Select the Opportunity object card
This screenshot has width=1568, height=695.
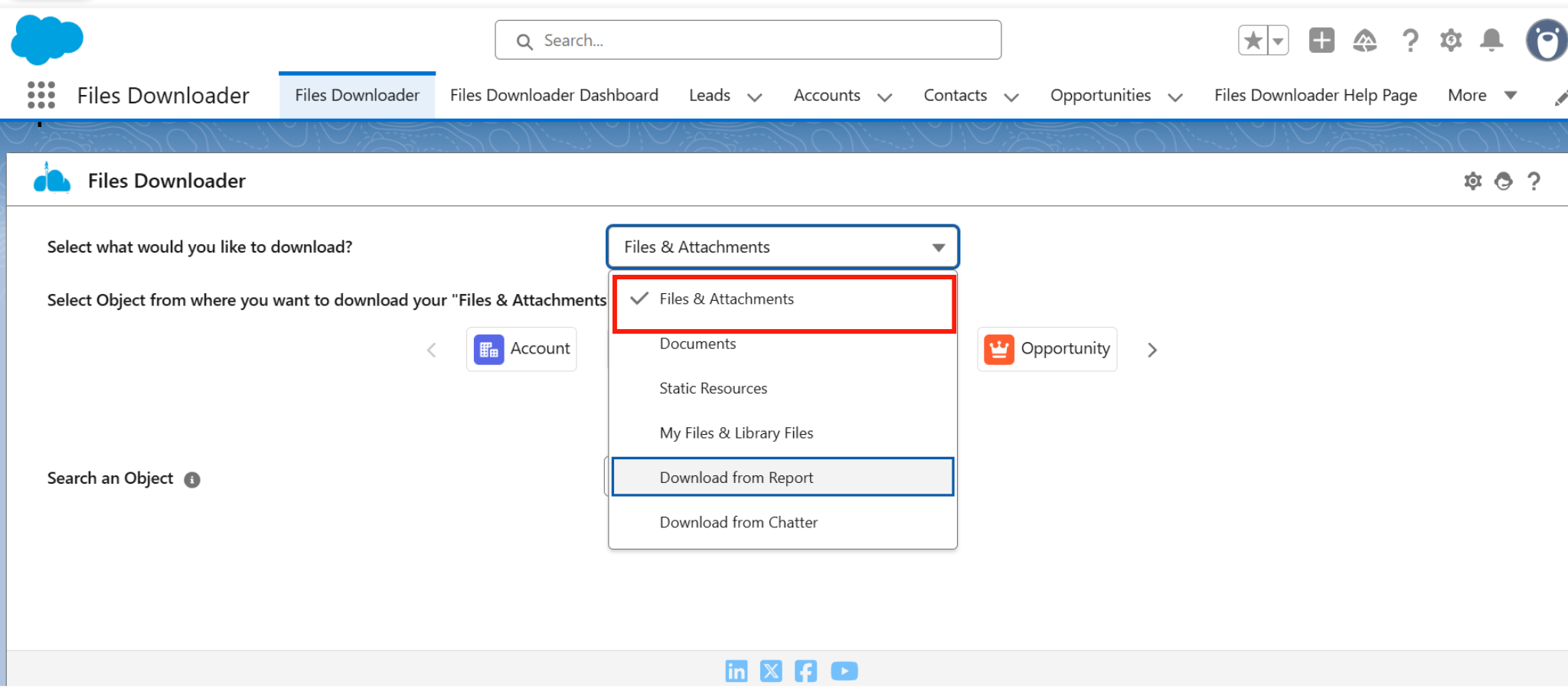click(1047, 349)
